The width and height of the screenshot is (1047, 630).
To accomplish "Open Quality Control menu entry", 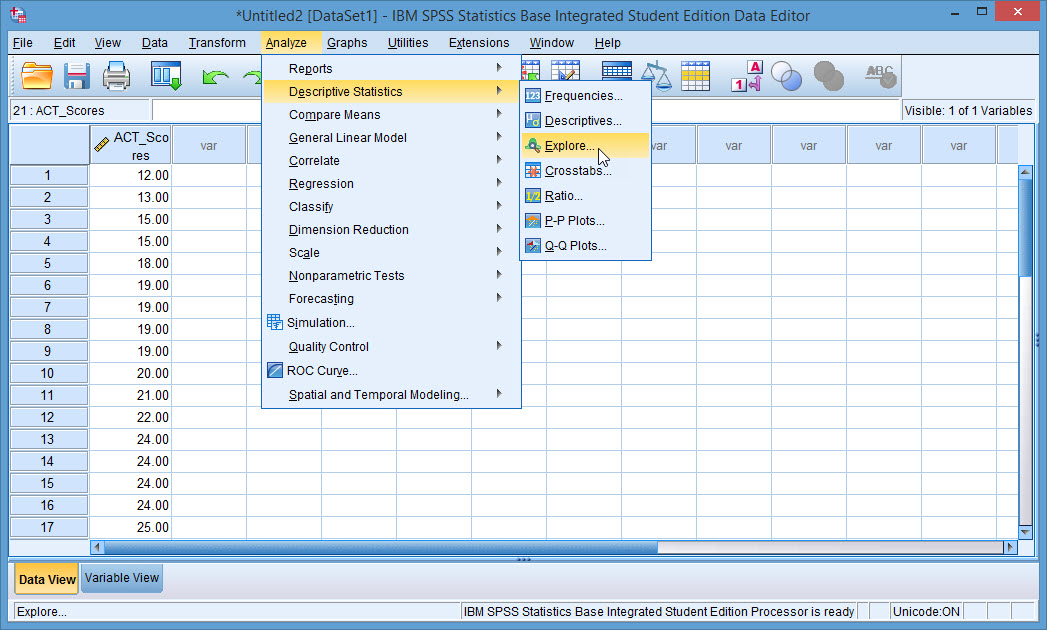I will coord(391,347).
